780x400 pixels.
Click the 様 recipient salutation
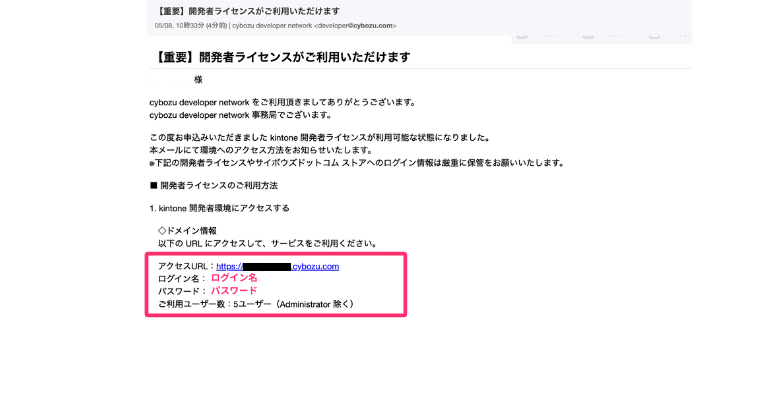click(198, 78)
